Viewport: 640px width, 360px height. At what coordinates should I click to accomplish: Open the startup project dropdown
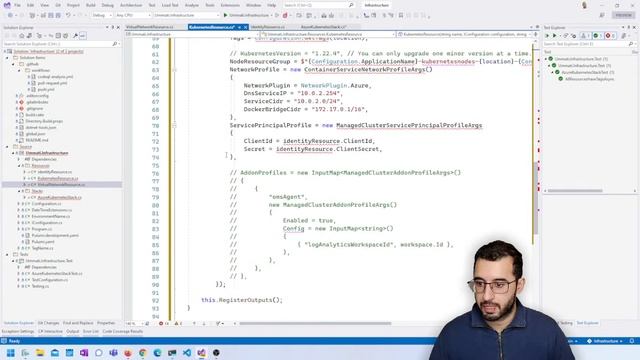[x=186, y=15]
